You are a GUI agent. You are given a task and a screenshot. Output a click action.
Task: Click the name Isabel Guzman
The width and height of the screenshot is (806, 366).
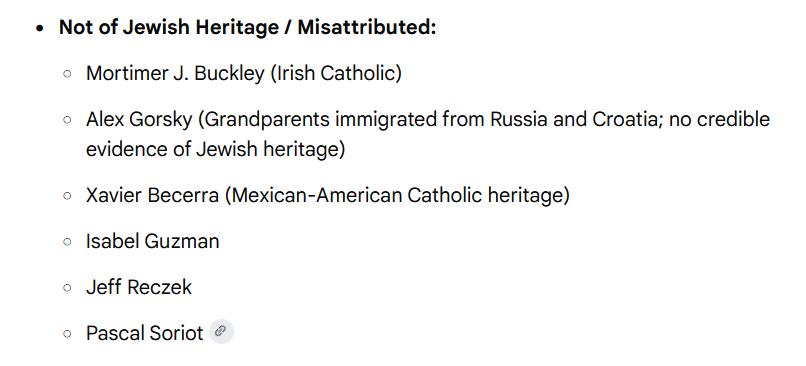tap(153, 241)
